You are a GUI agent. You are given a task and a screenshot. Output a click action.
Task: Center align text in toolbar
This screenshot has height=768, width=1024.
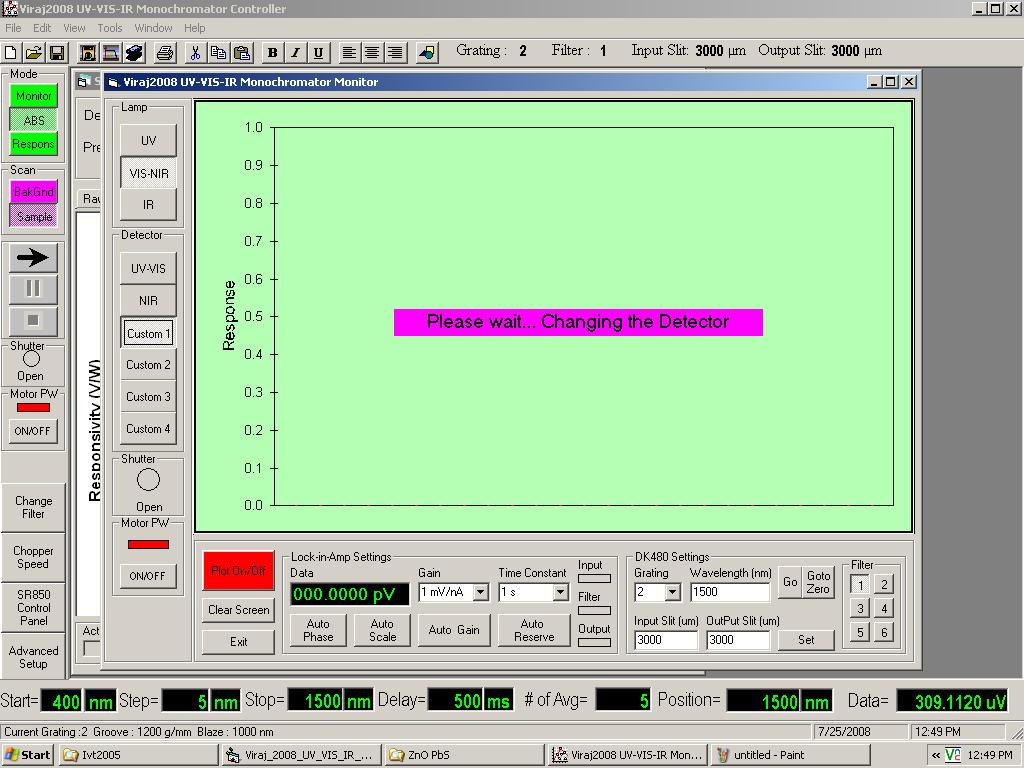pos(372,53)
